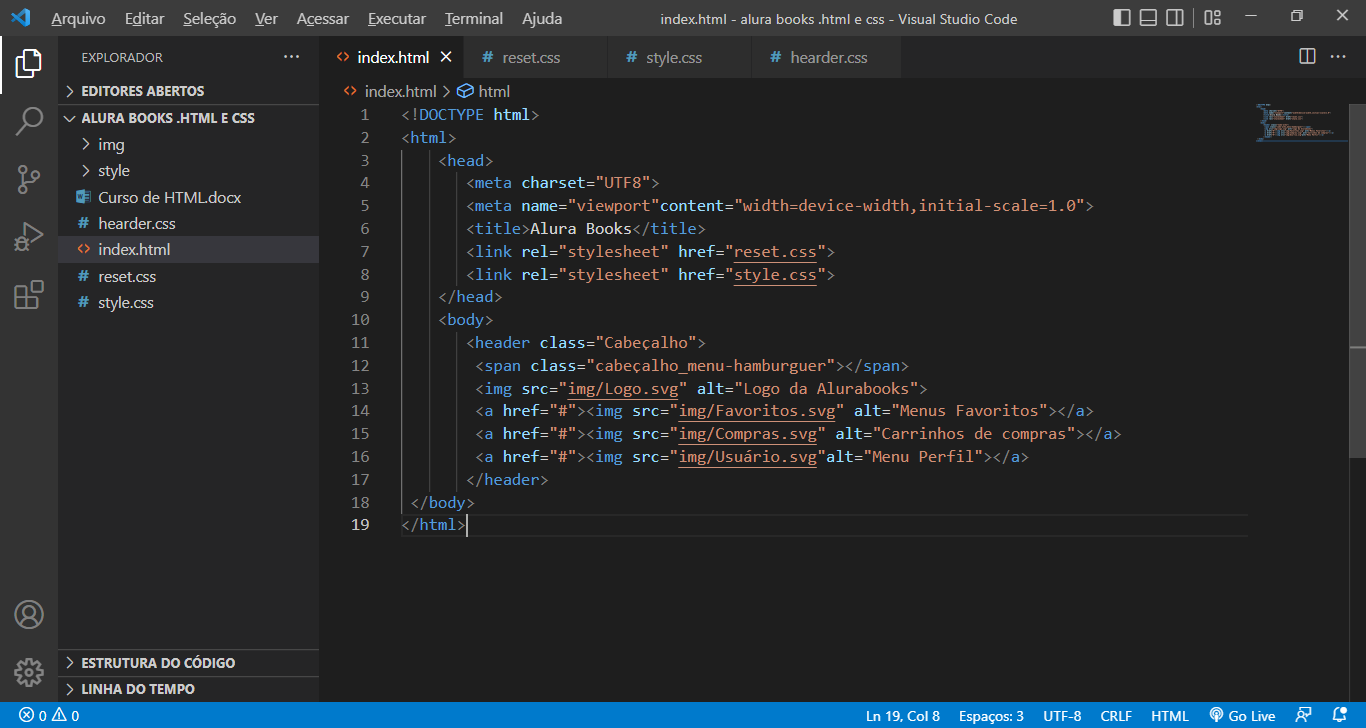Open the Editar menu

145,18
